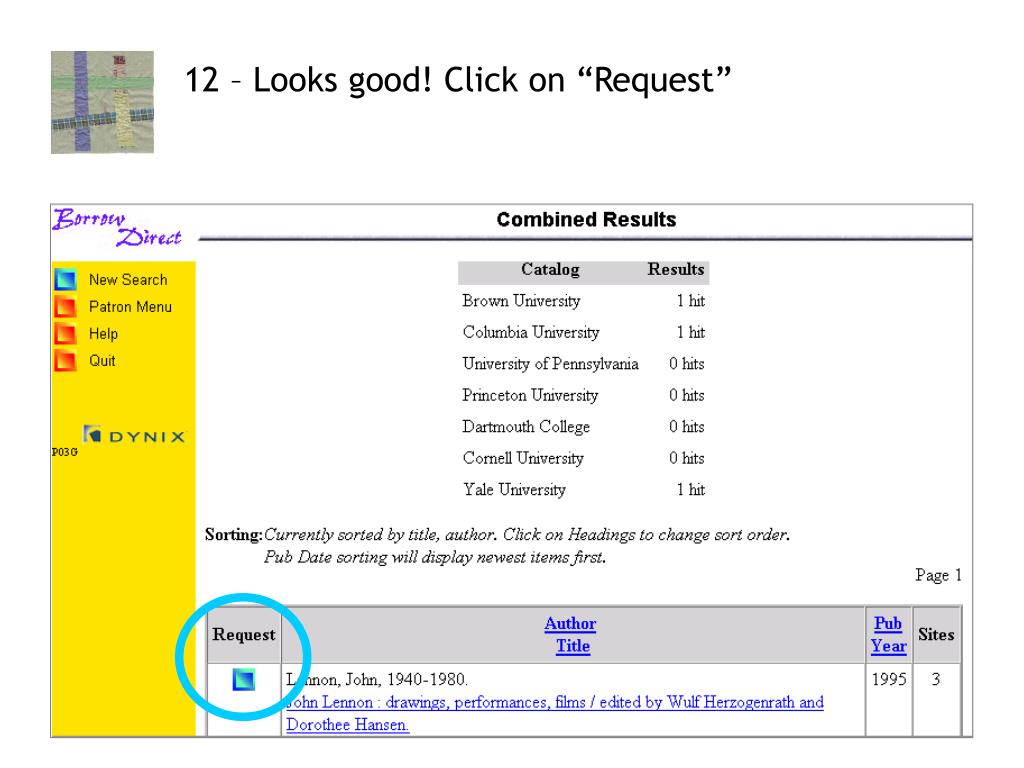Sort results by Pub Year heading

click(888, 635)
